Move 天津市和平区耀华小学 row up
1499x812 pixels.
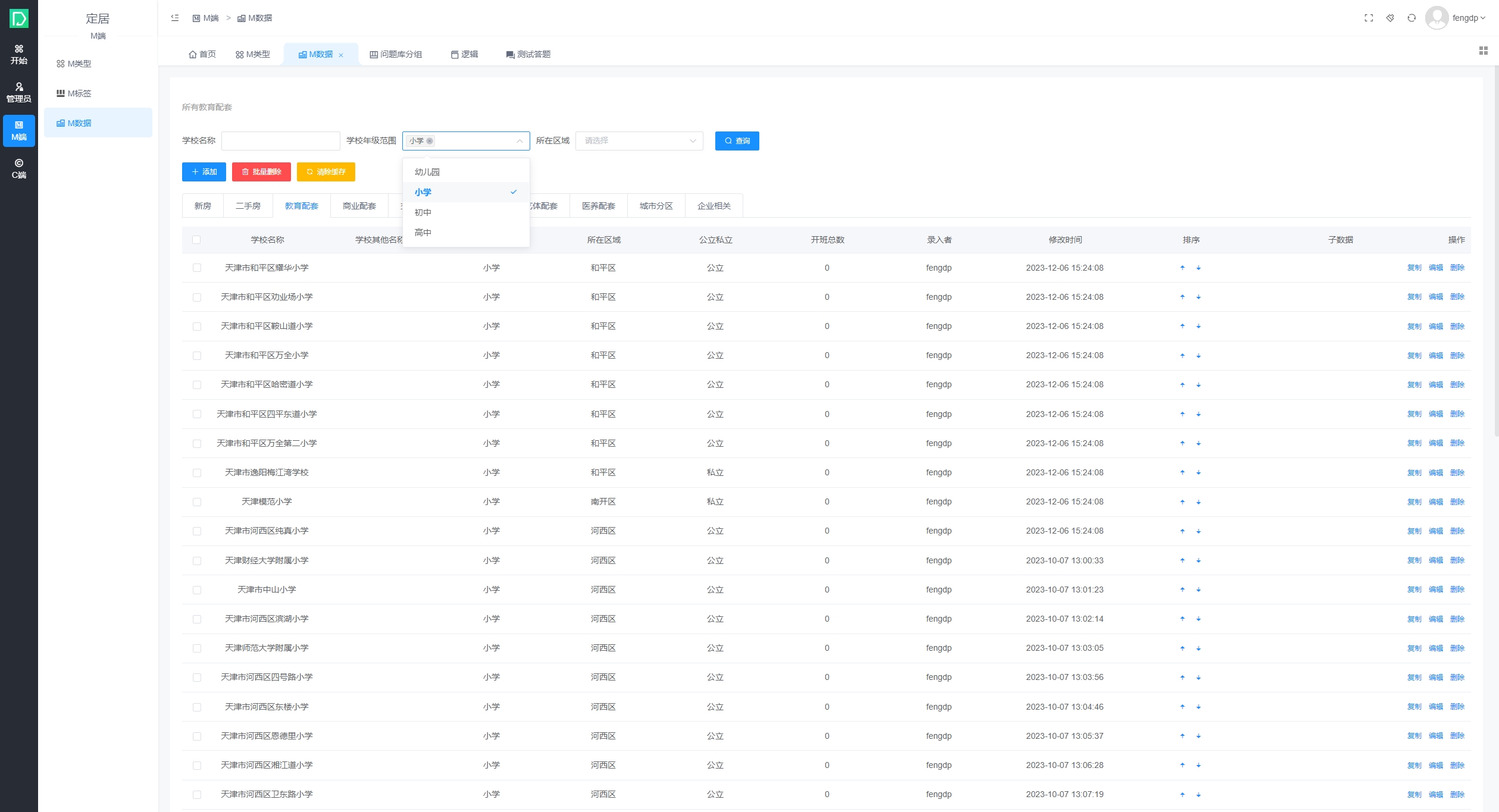[1182, 268]
